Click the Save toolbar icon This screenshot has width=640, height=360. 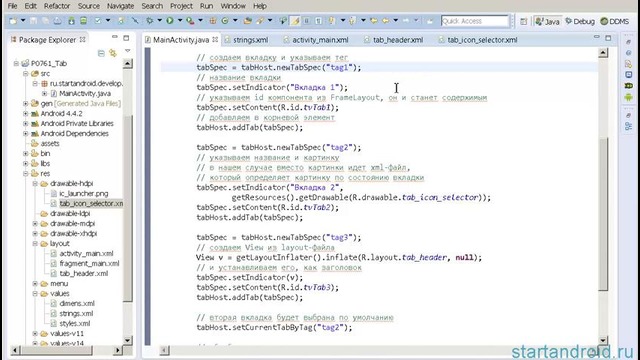coord(33,21)
